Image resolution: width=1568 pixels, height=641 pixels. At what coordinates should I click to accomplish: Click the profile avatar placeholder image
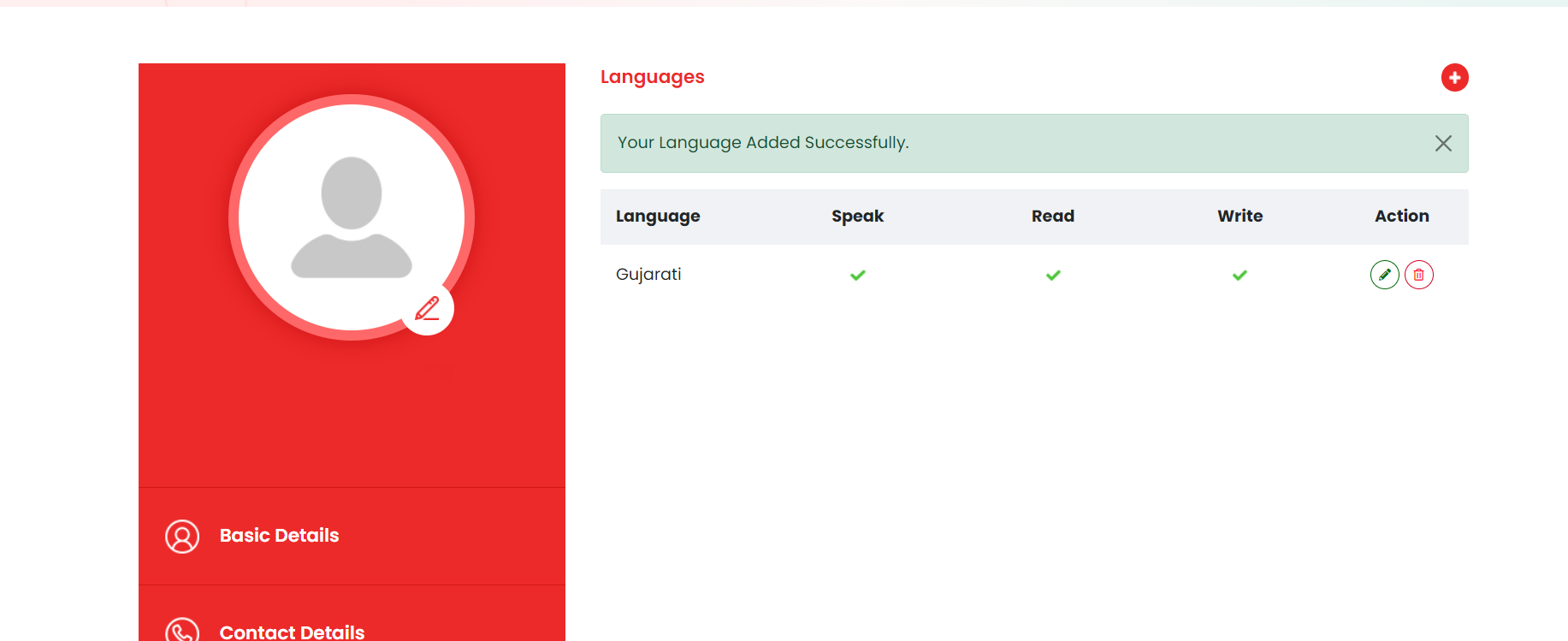tap(351, 217)
